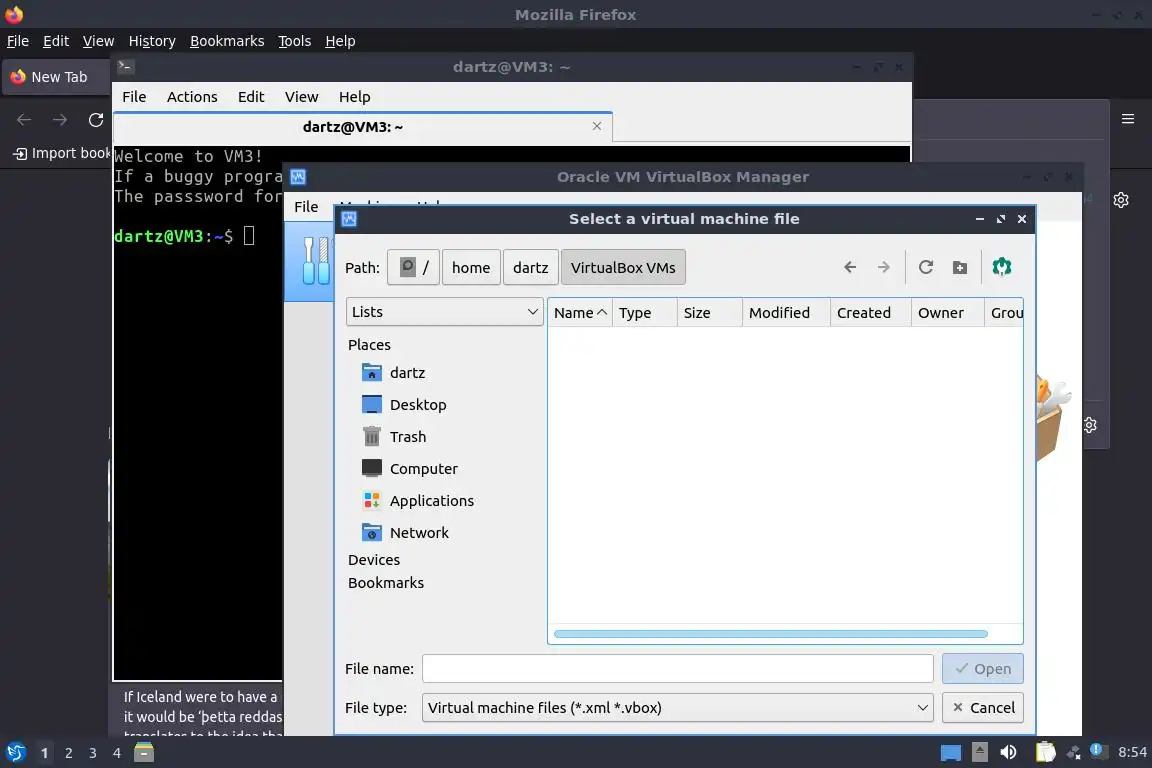Screen dimensions: 1152x768
Task: Go back in file dialog history
Action: point(850,268)
